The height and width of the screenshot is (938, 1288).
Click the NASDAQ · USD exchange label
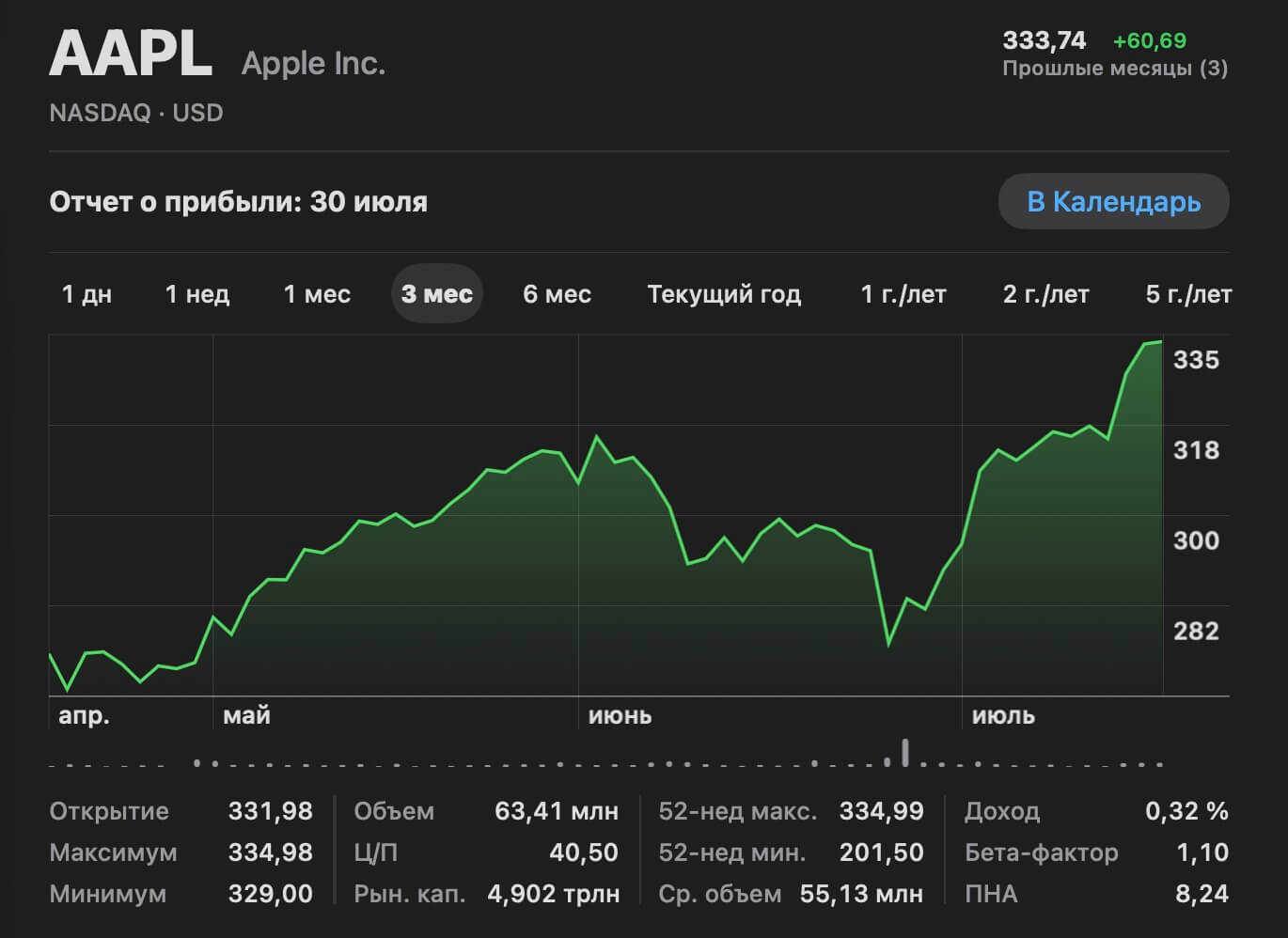(x=136, y=113)
